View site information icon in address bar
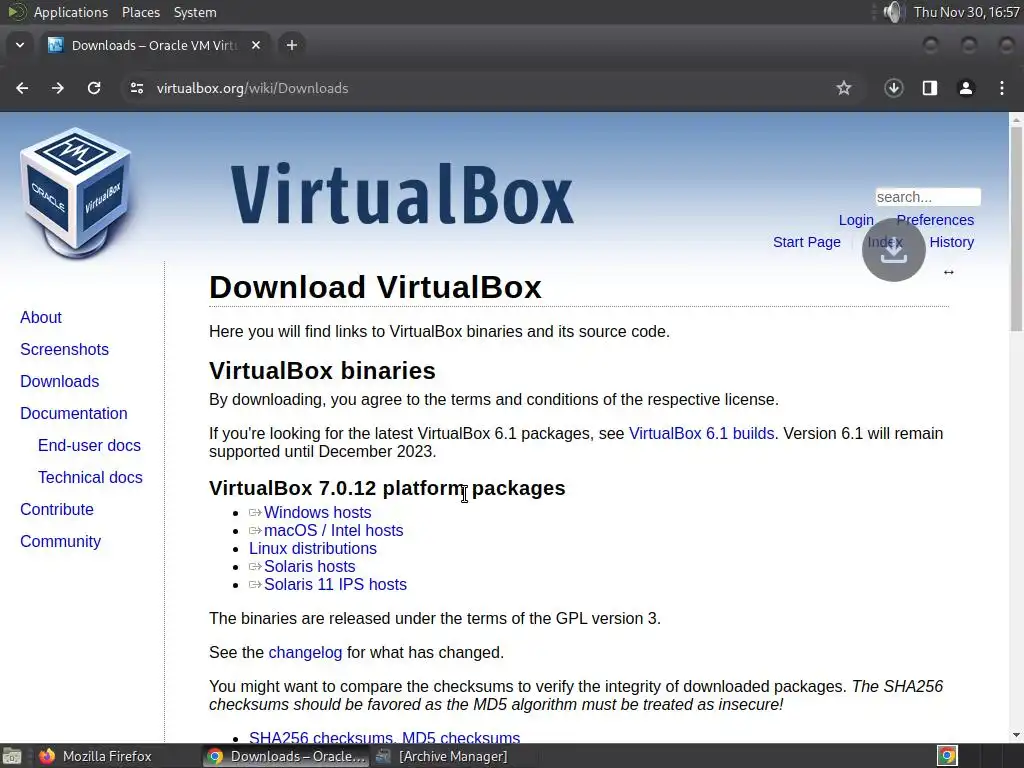This screenshot has height=768, width=1024. click(136, 88)
